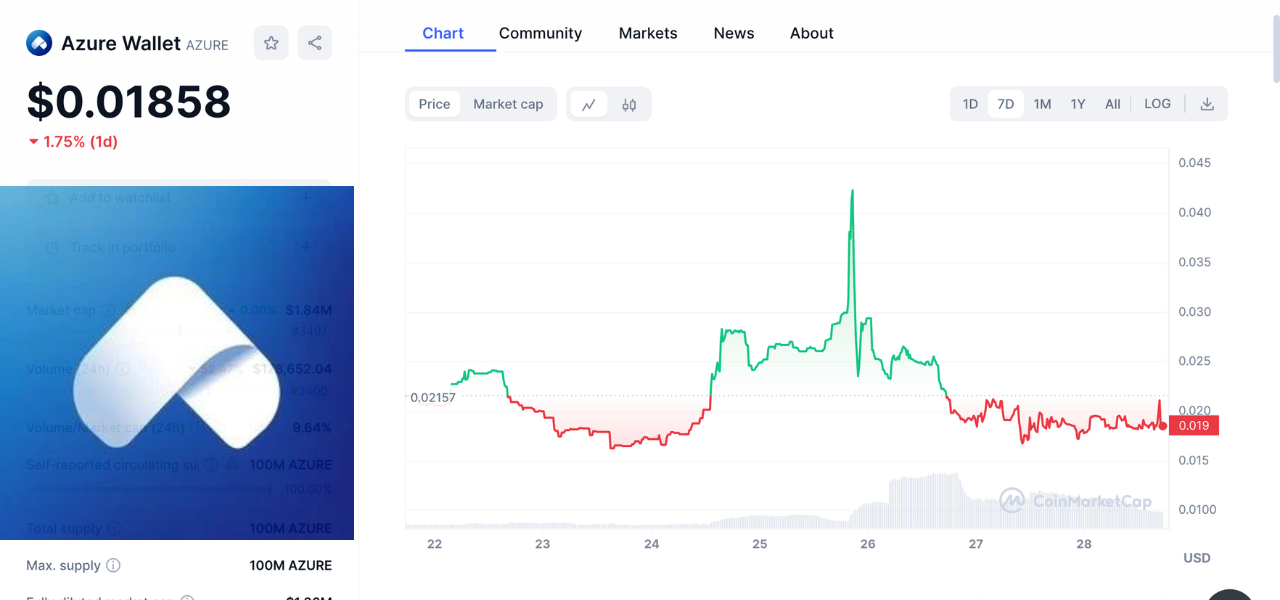Click the CoinMarketCap watermark logo
Viewport: 1280px width, 600px height.
click(1075, 500)
